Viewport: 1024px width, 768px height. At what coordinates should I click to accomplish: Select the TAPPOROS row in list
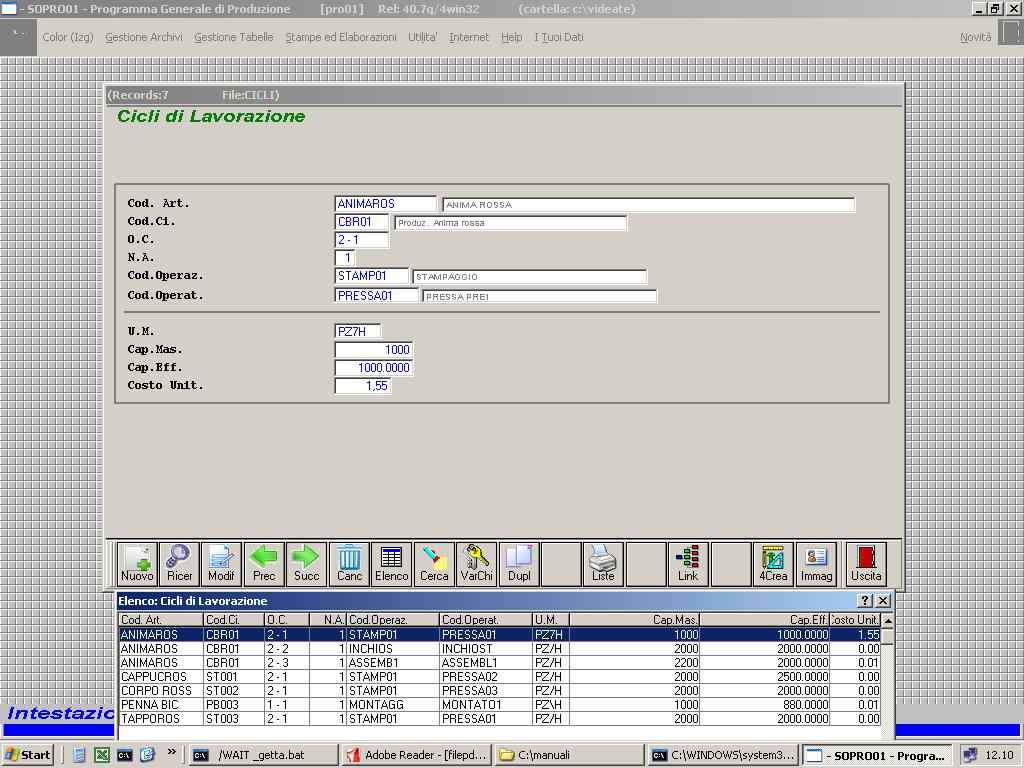pyautogui.click(x=500, y=718)
